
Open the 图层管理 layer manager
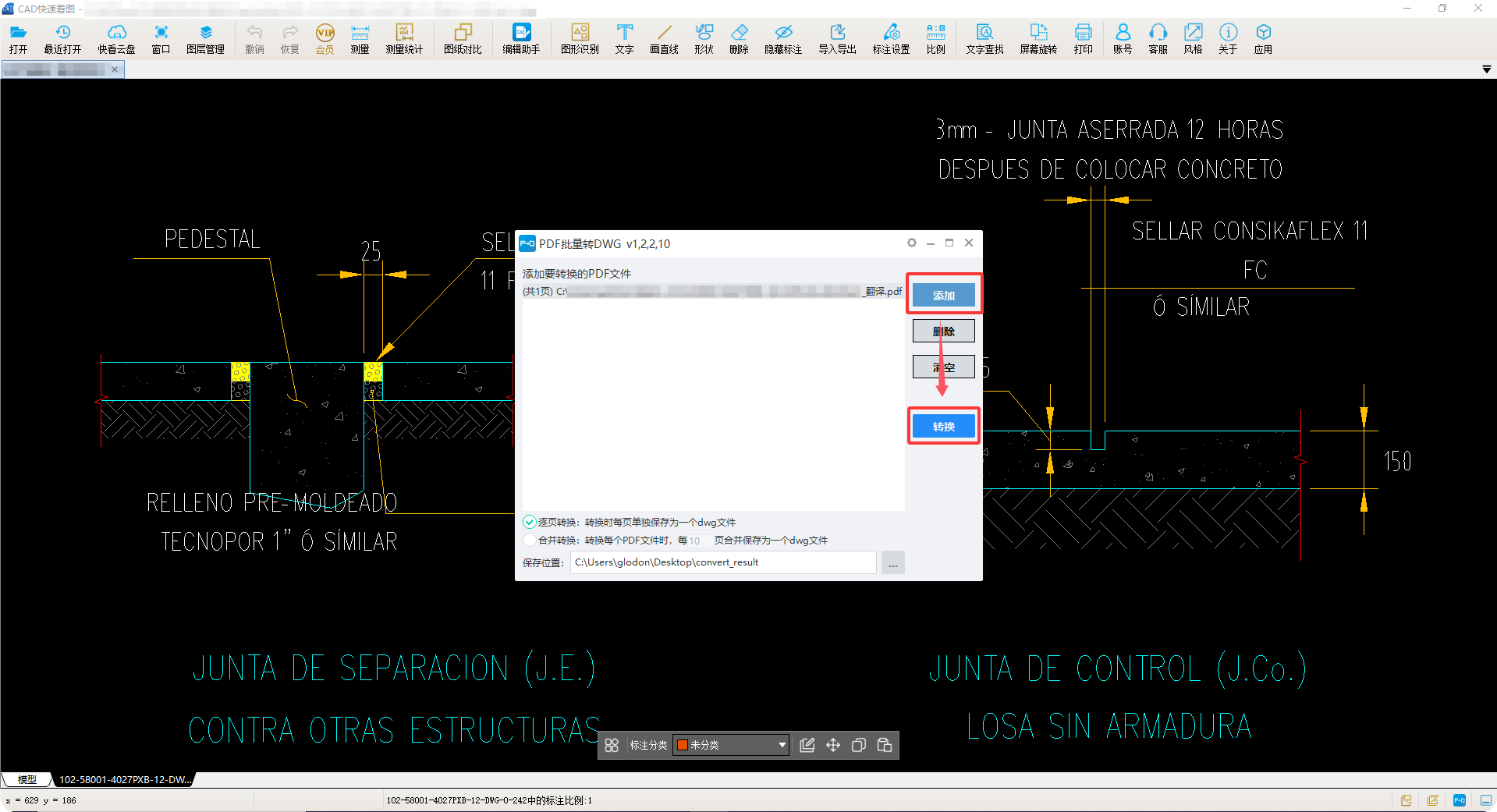(205, 38)
